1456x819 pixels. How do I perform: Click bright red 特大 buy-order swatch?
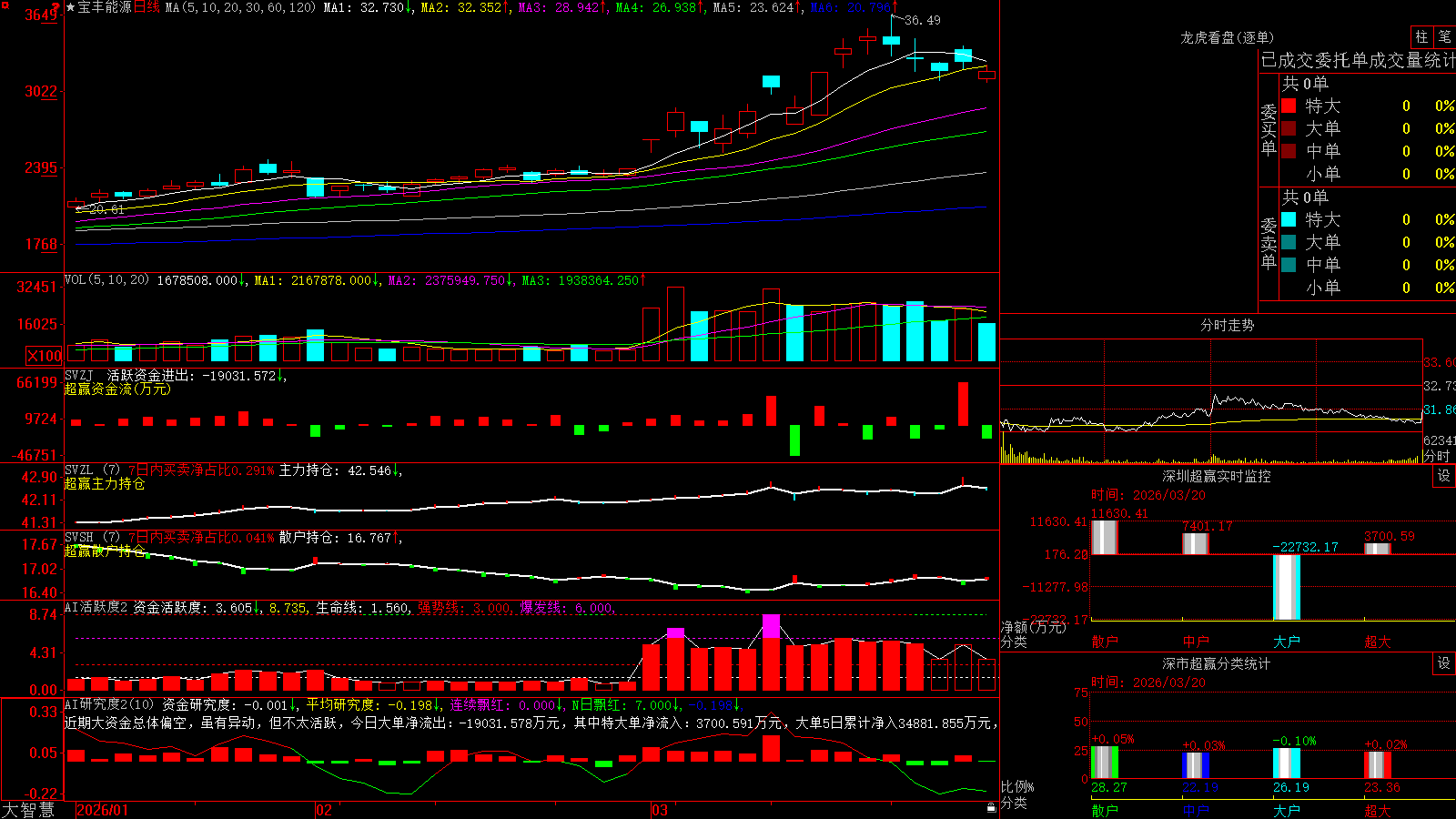[x=1289, y=106]
